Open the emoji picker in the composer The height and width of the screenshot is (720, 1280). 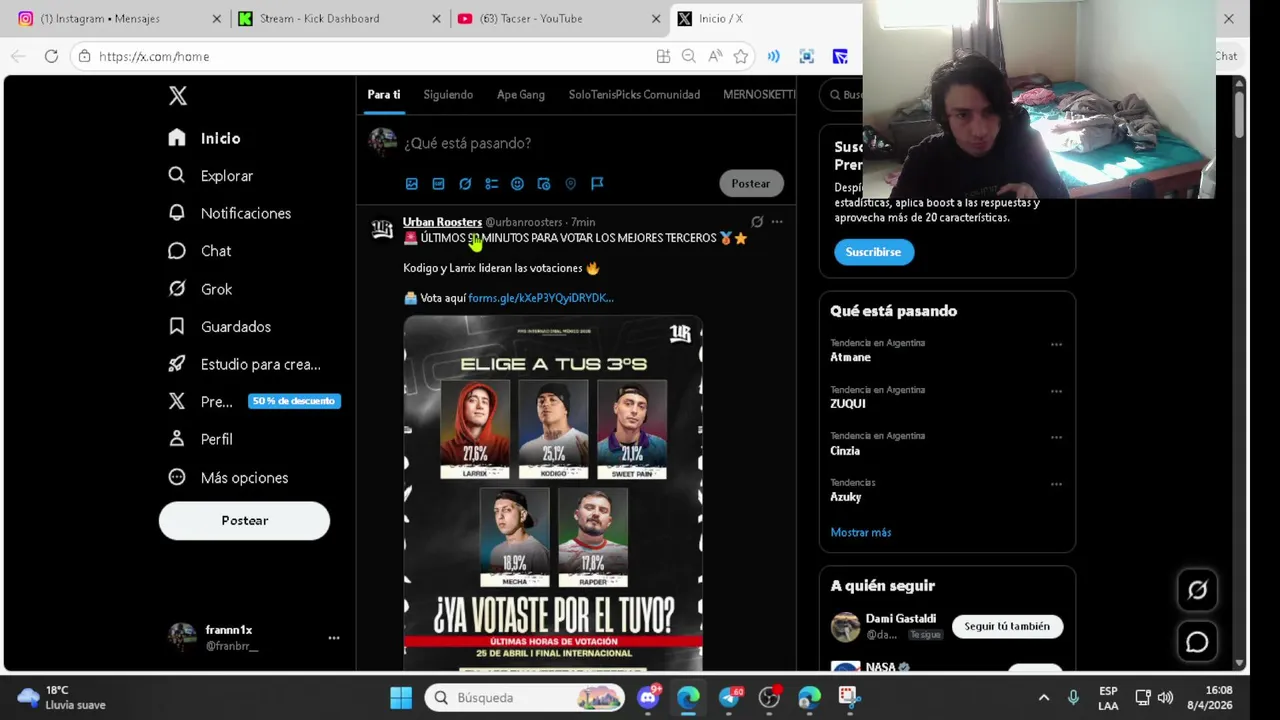click(517, 184)
